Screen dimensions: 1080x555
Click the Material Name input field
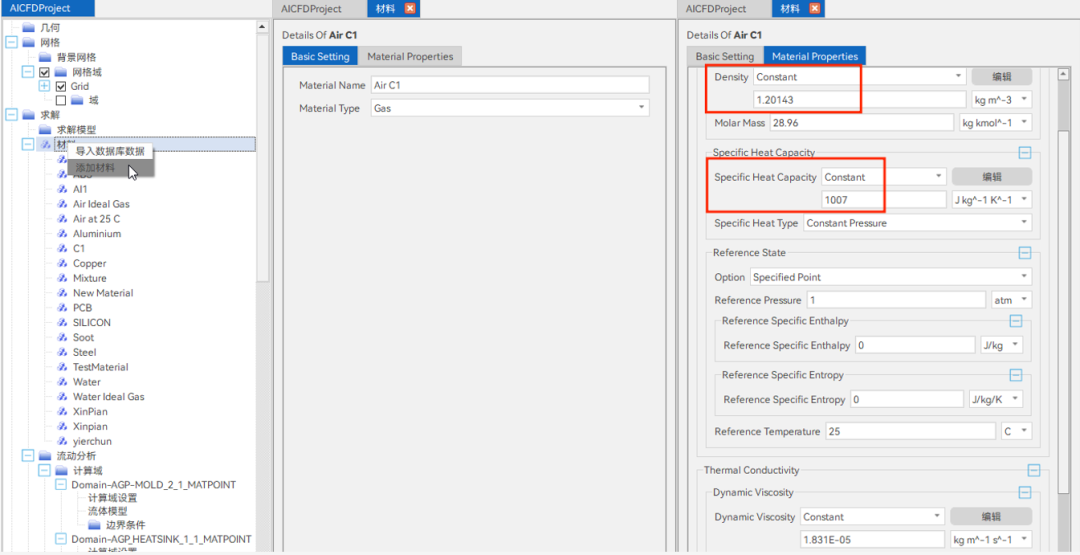click(510, 85)
